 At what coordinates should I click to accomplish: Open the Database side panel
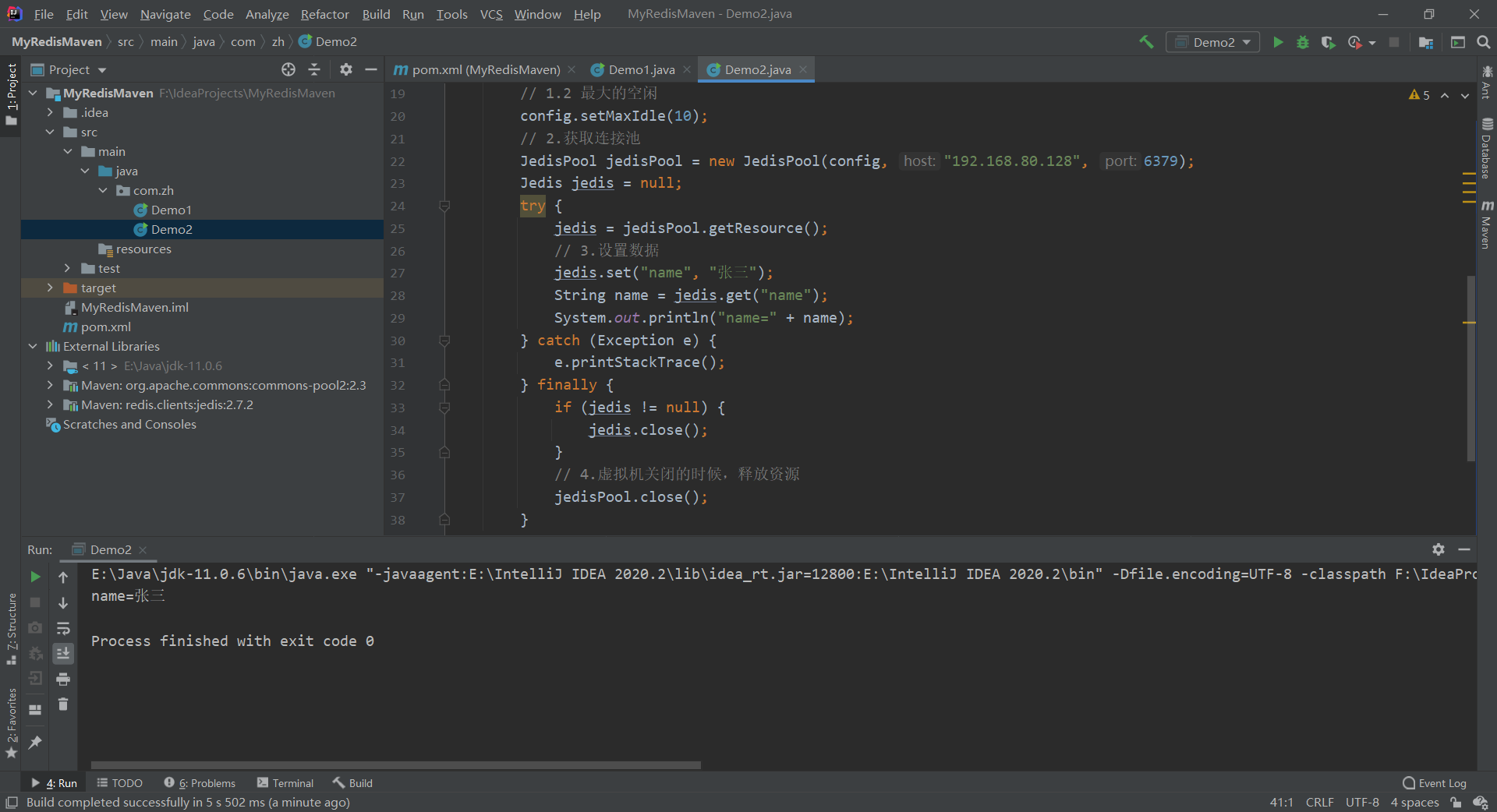point(1487,148)
